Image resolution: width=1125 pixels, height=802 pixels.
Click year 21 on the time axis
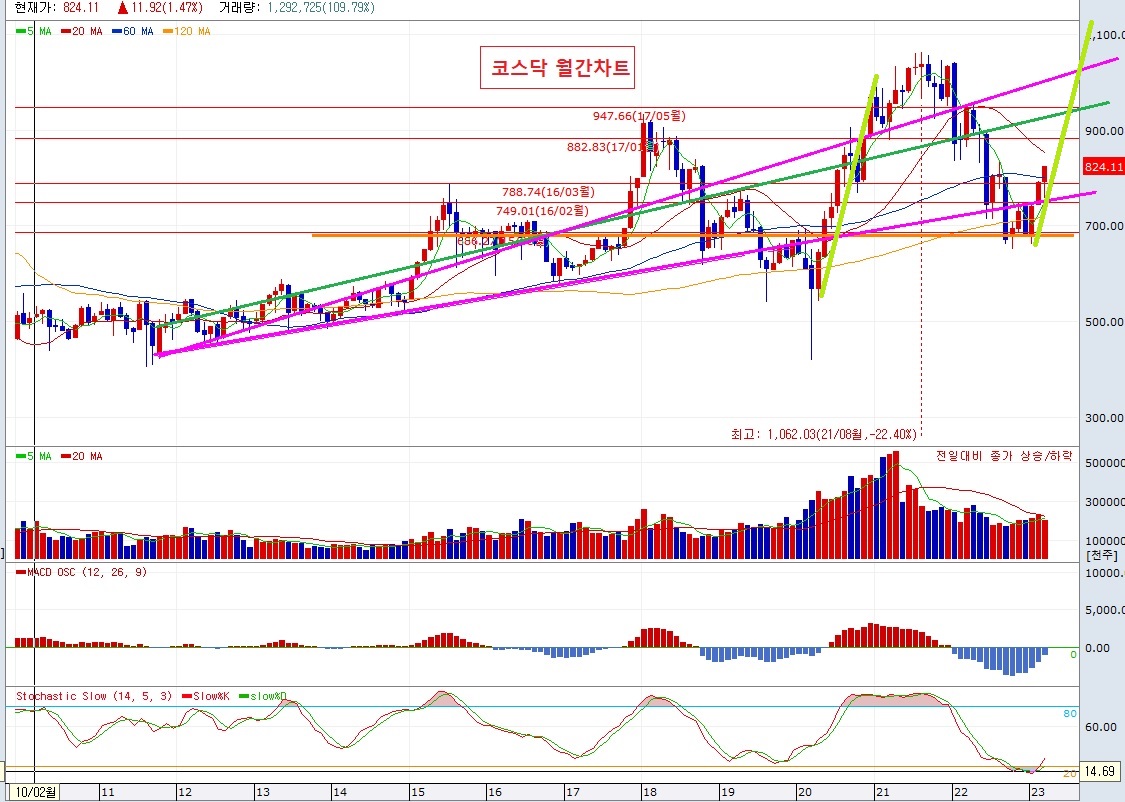(x=882, y=793)
